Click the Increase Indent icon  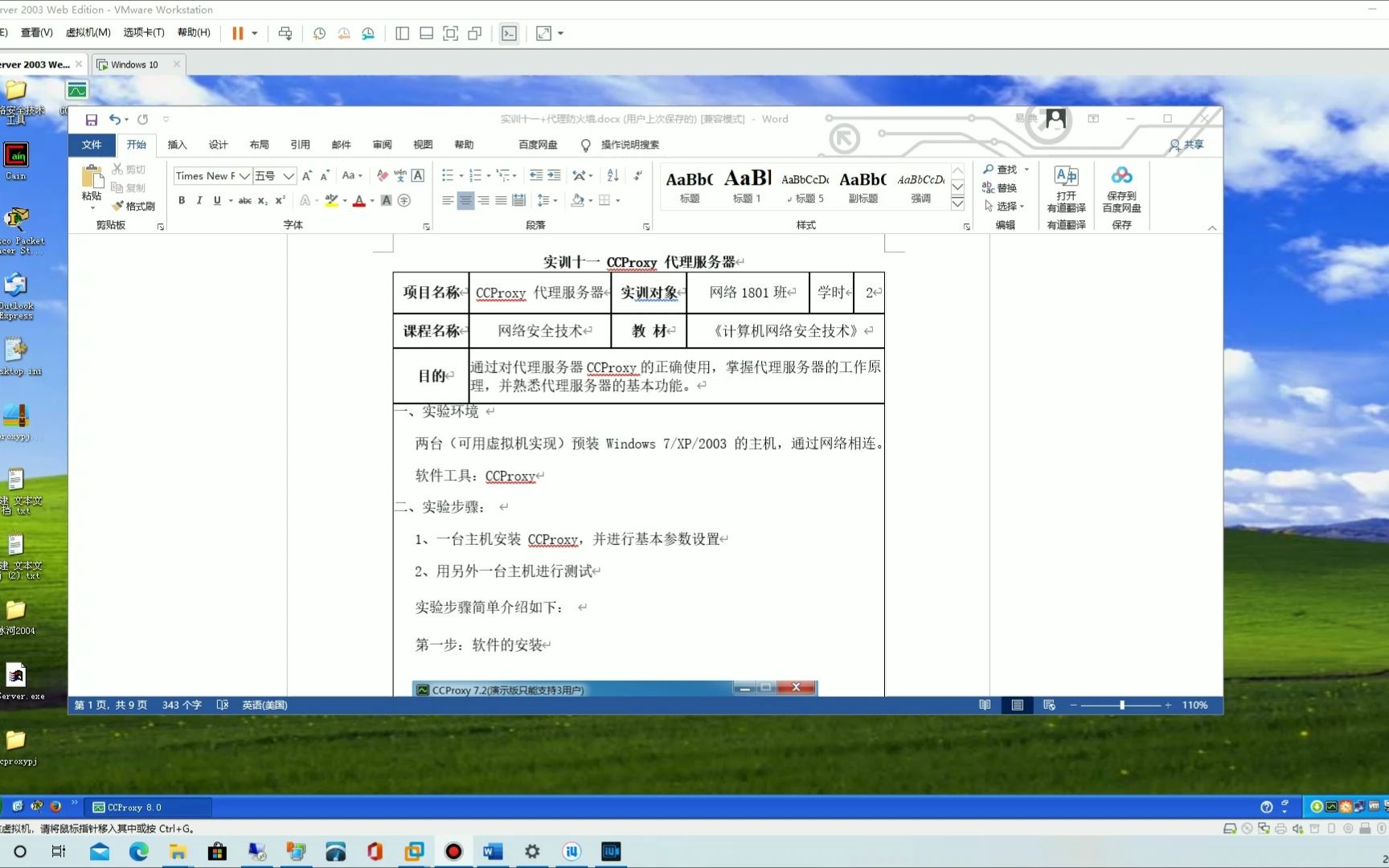point(554,176)
